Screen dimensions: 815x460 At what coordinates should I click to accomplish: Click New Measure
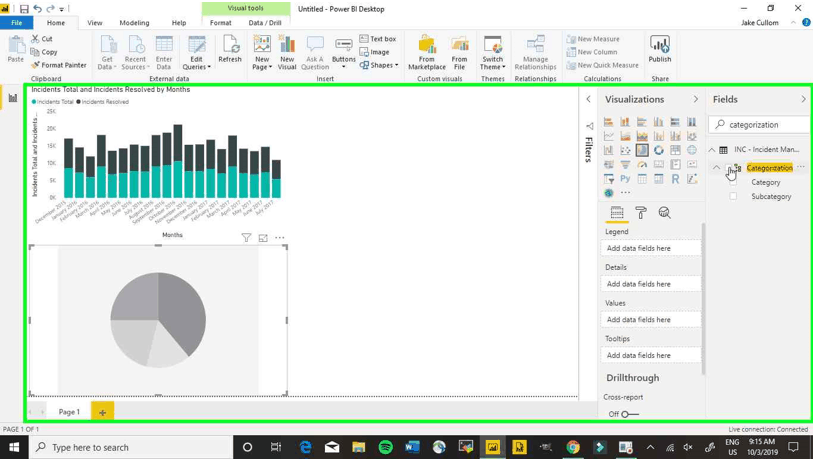[593, 39]
